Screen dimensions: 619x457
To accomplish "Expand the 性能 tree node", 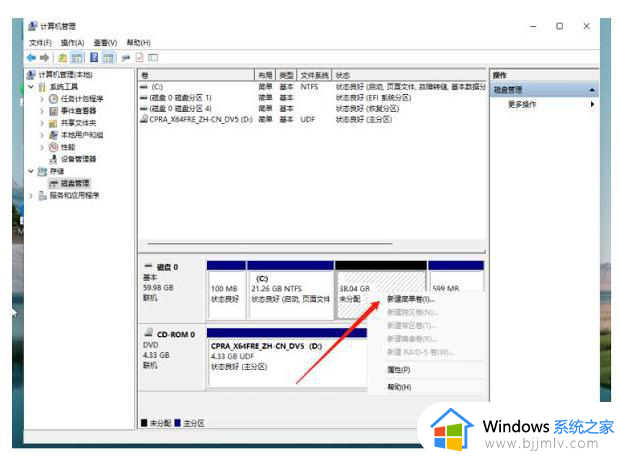I will tap(42, 147).
